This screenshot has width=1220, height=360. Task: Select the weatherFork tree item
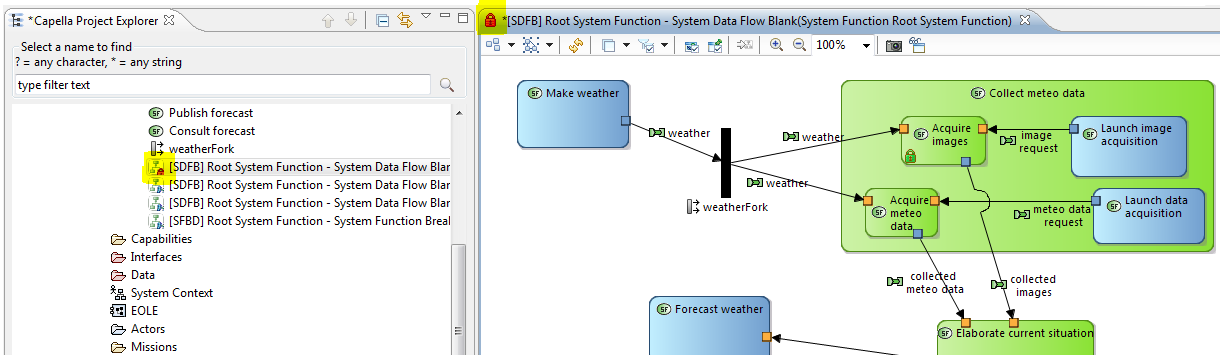[202, 149]
